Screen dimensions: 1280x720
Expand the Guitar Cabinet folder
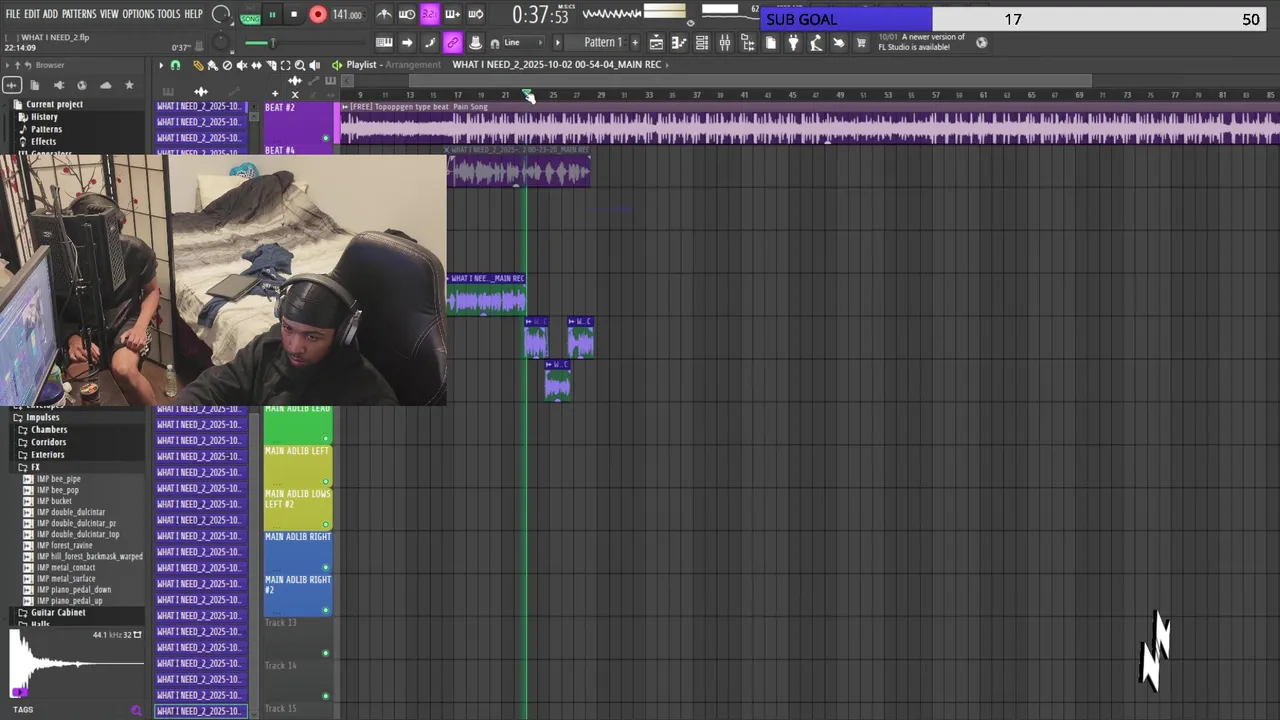57,612
